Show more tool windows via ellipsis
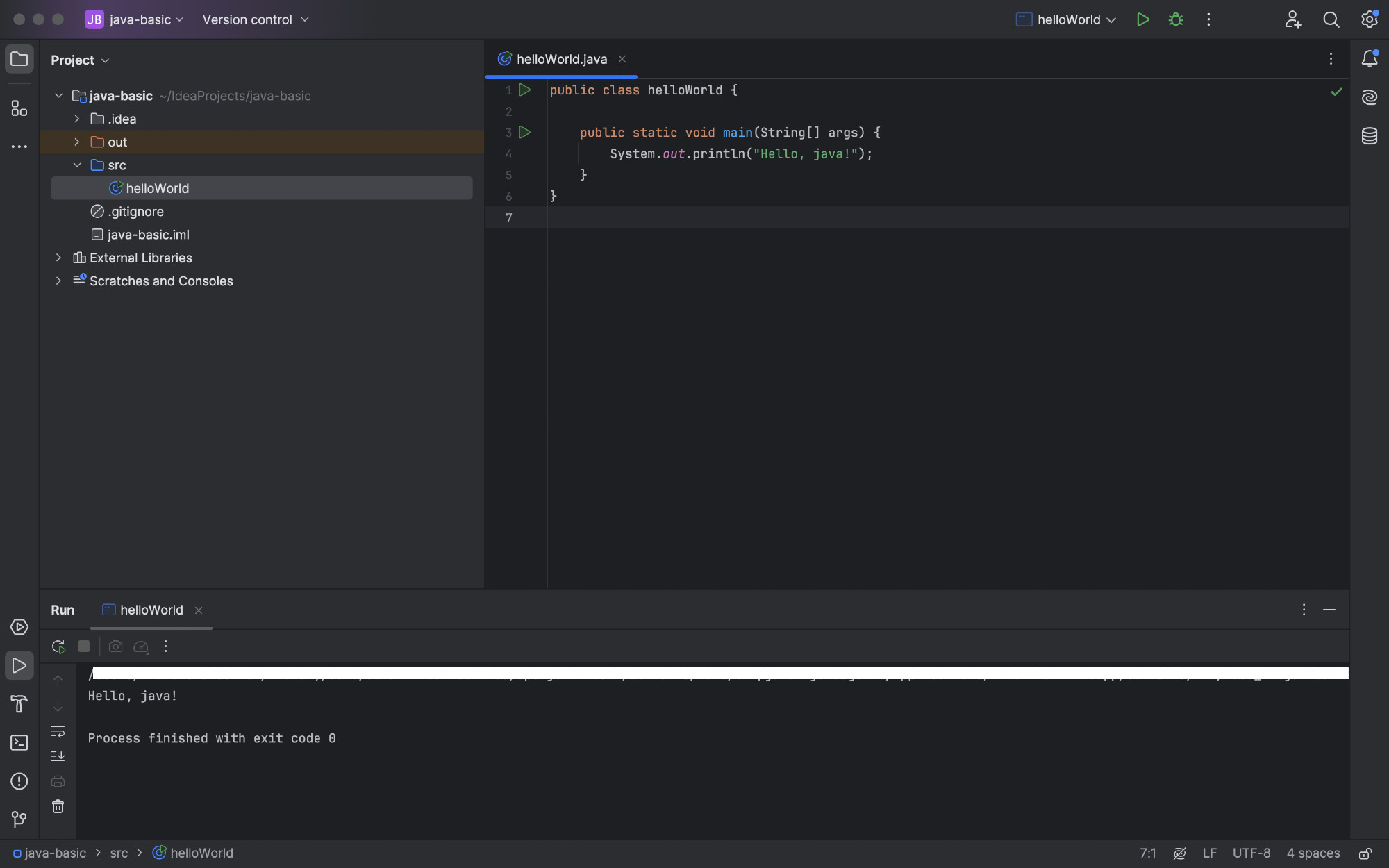 click(x=19, y=147)
